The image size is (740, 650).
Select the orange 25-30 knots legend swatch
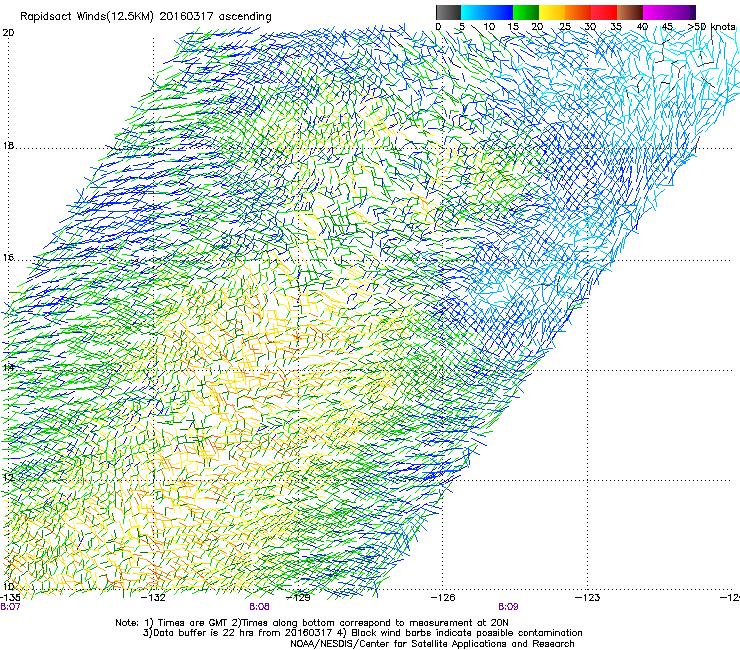click(x=578, y=12)
